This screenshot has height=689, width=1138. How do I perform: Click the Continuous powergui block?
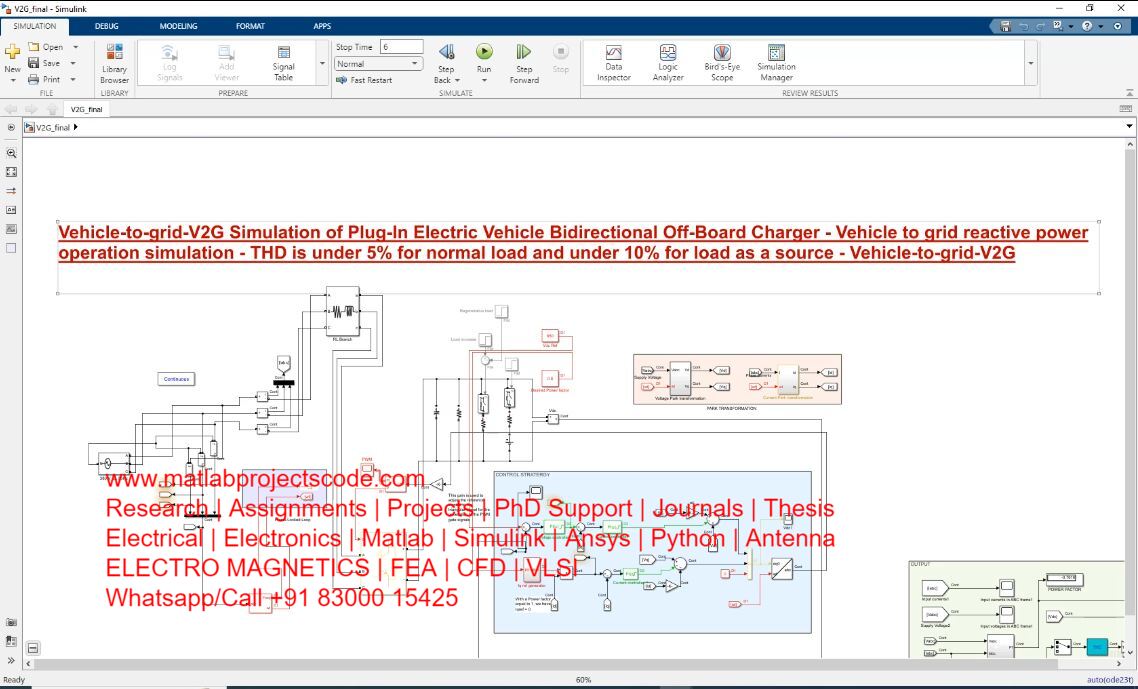click(x=176, y=378)
